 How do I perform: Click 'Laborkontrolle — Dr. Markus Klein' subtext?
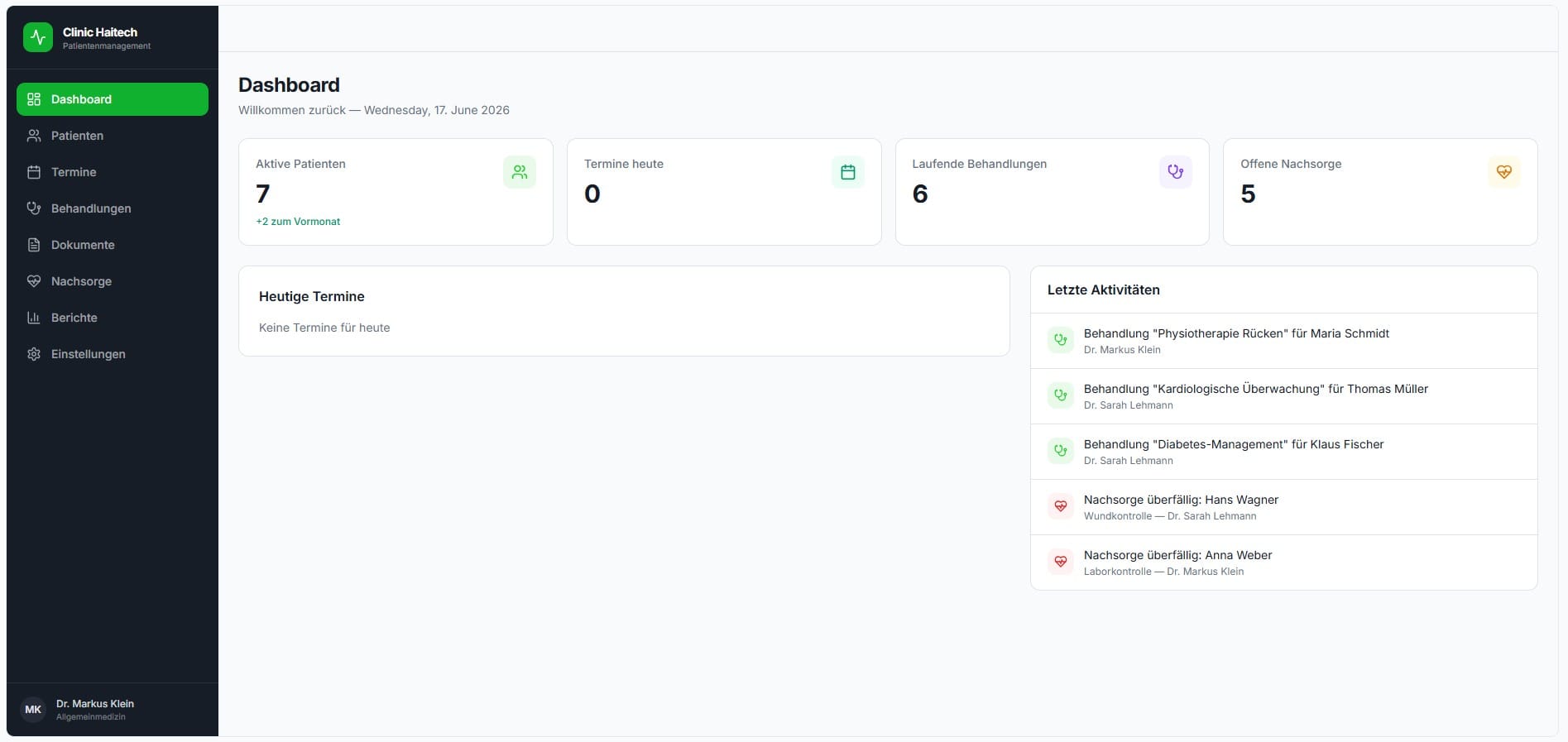1163,572
